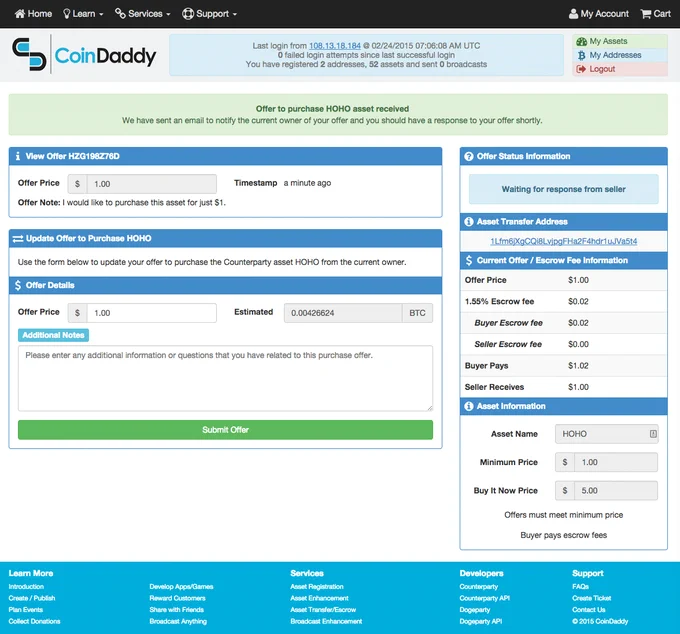680x634 pixels.
Task: Submit the offer with green button
Action: (x=226, y=430)
